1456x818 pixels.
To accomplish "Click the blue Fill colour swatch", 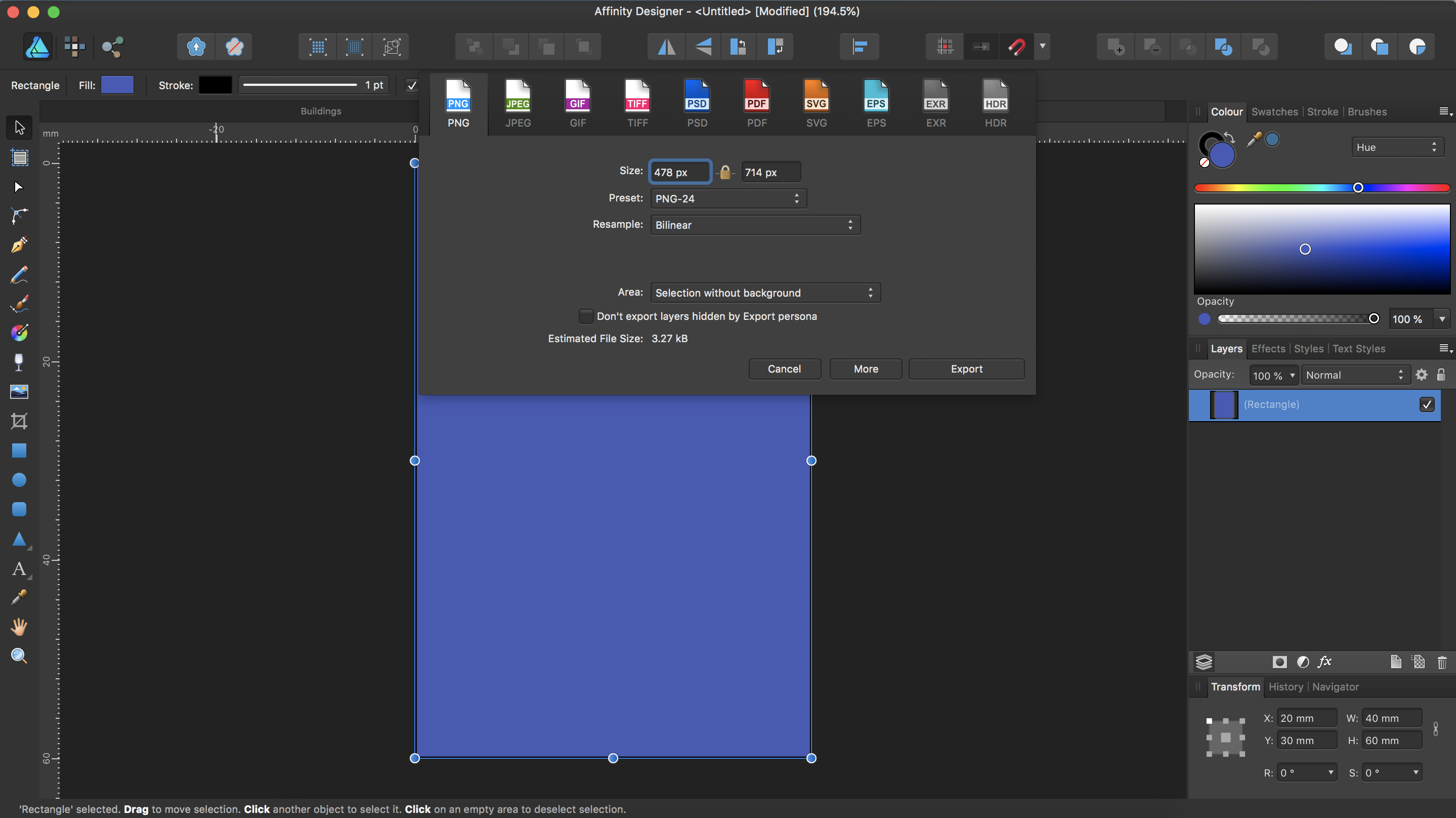I will (x=117, y=86).
